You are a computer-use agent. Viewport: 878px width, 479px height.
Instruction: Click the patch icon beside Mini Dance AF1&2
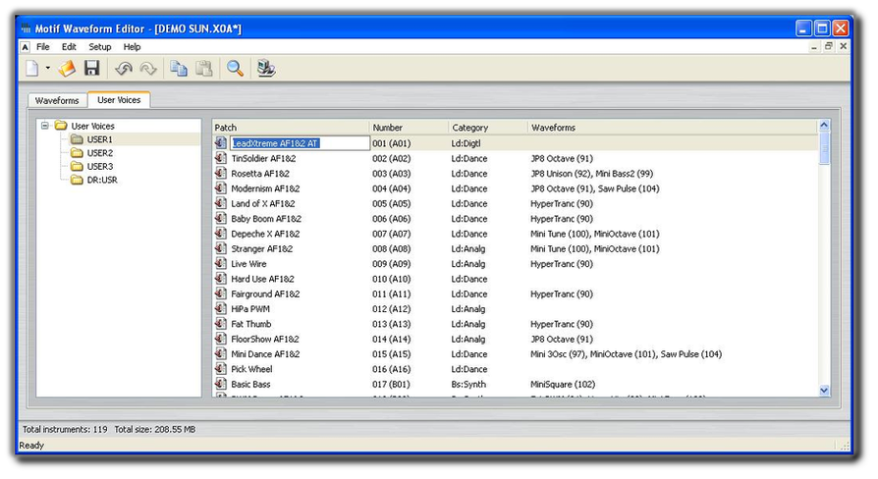221,354
